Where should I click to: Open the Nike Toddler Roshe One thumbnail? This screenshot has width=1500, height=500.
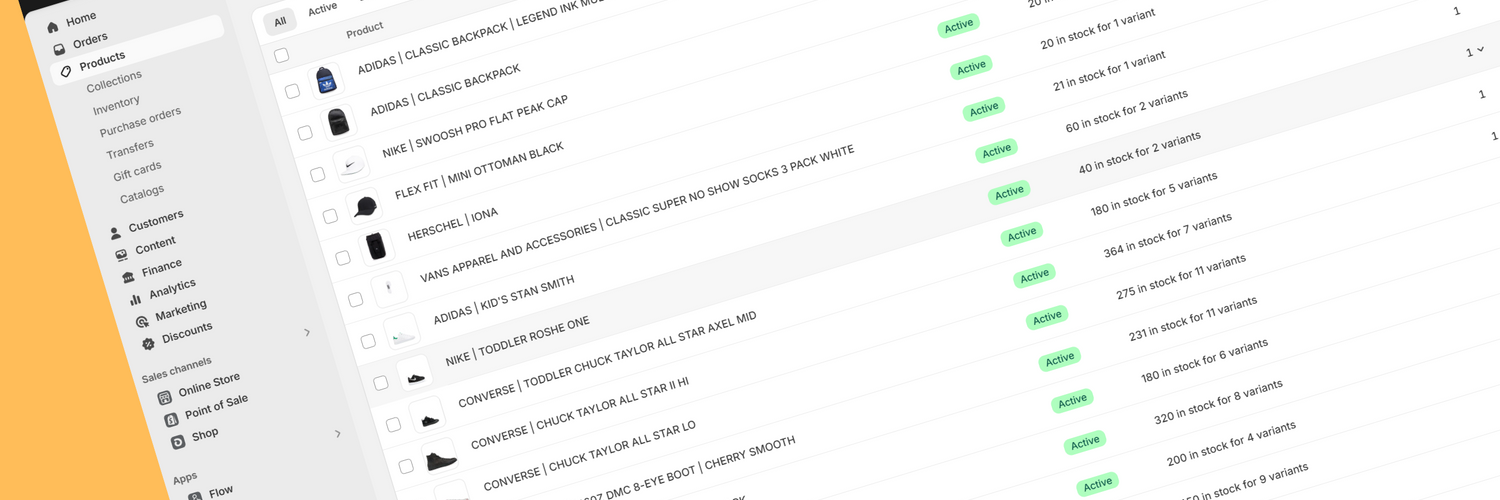414,373
